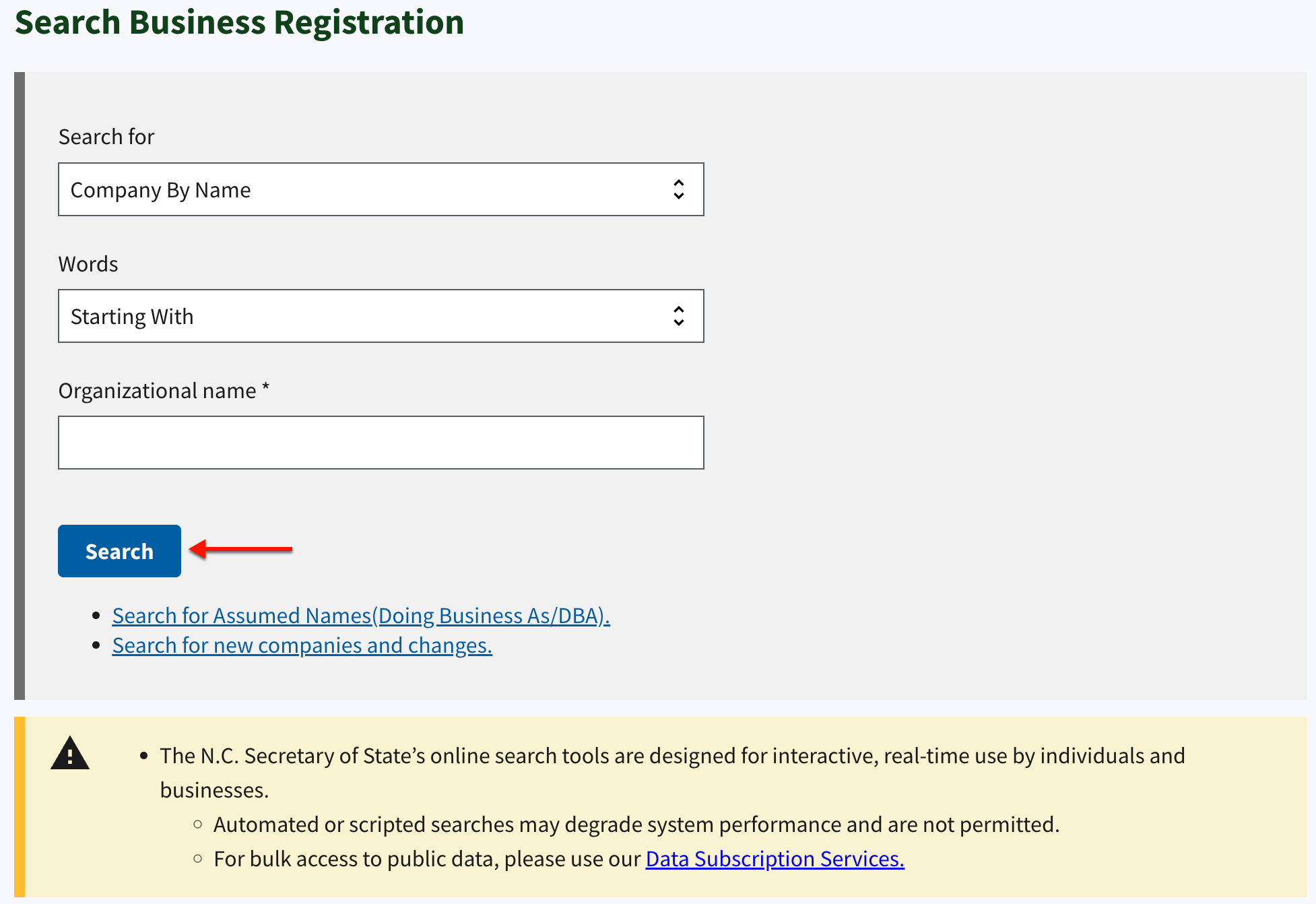Click the blue Search button
The height and width of the screenshot is (904, 1316).
point(119,551)
